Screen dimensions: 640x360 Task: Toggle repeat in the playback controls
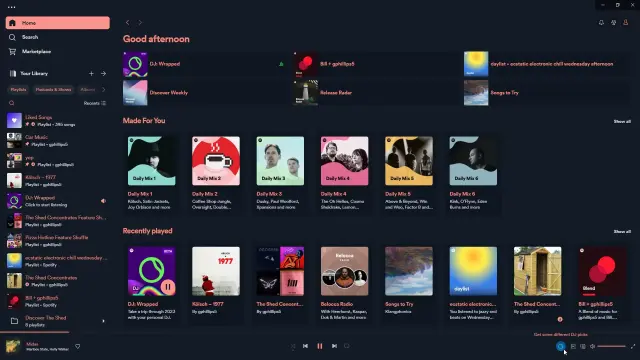347,346
